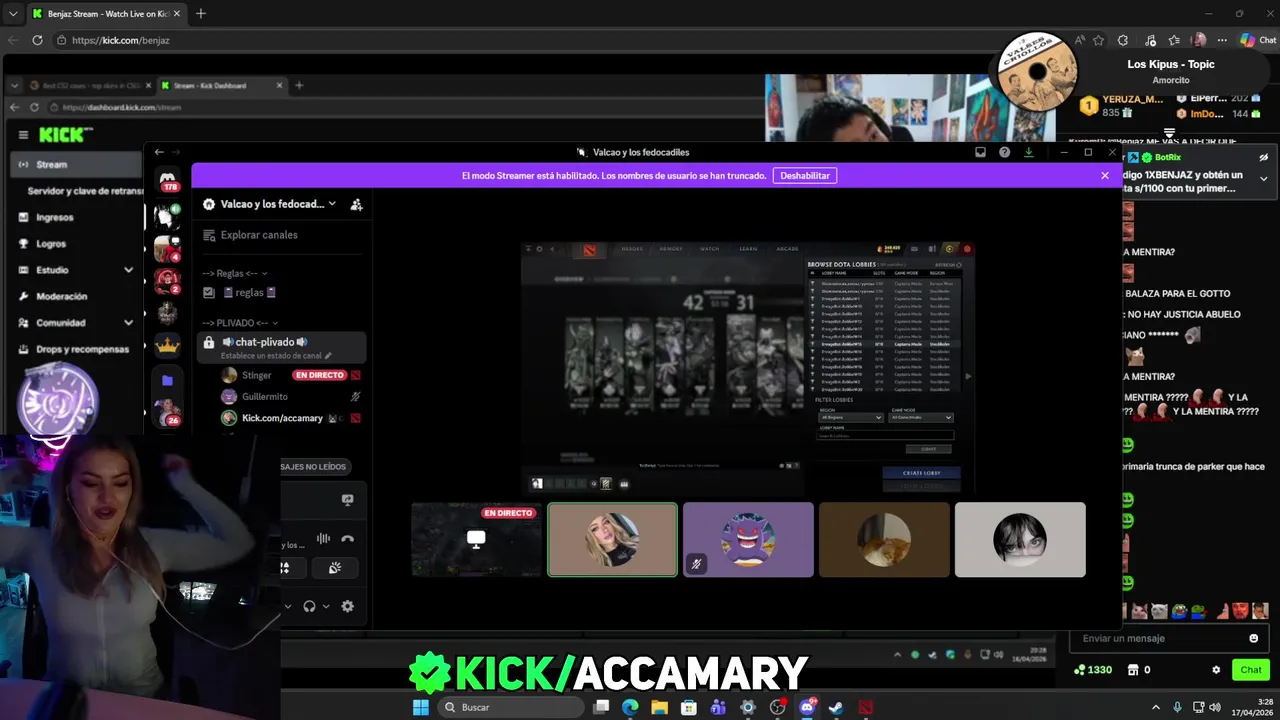
Task: Click the Windows Start button
Action: [421, 707]
